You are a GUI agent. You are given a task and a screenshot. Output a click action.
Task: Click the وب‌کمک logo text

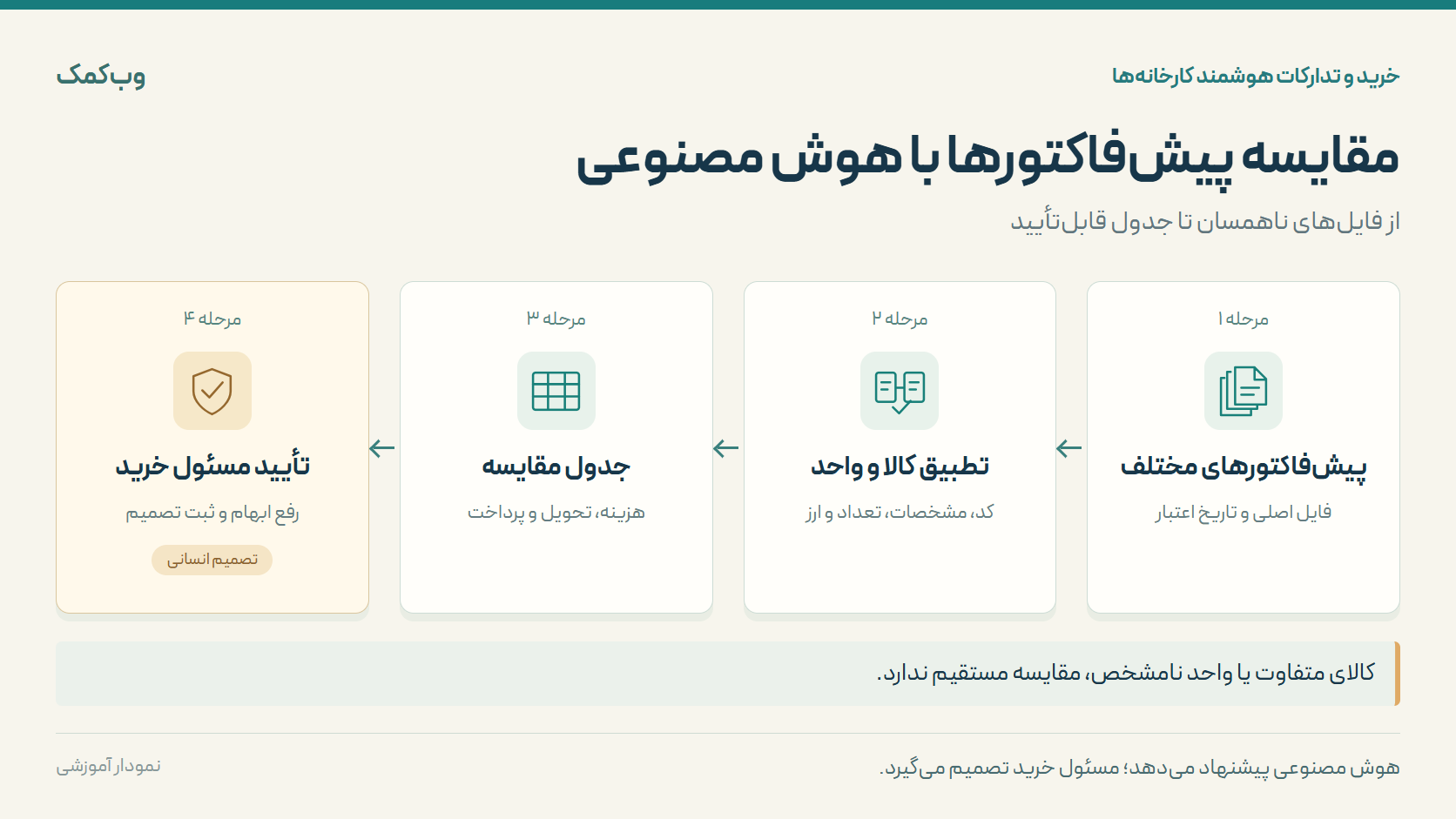coord(101,76)
